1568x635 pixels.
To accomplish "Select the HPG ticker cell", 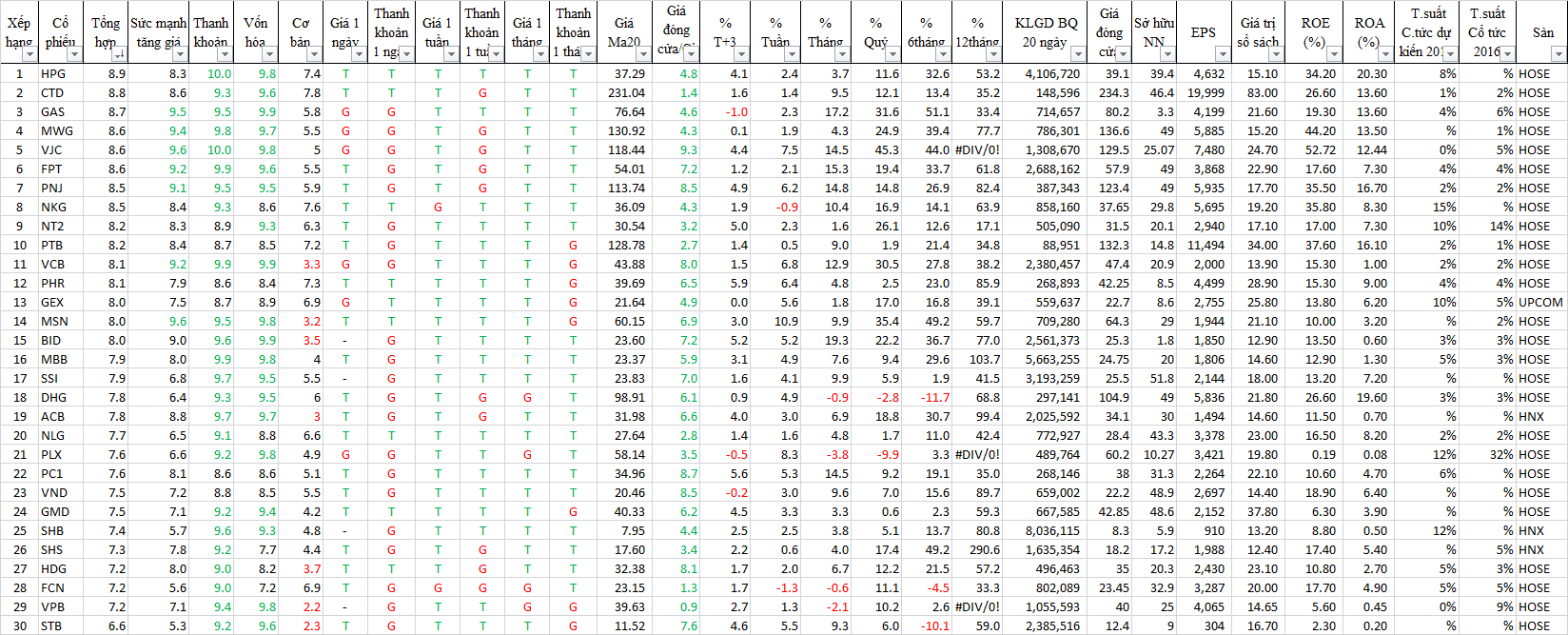I will coord(61,73).
